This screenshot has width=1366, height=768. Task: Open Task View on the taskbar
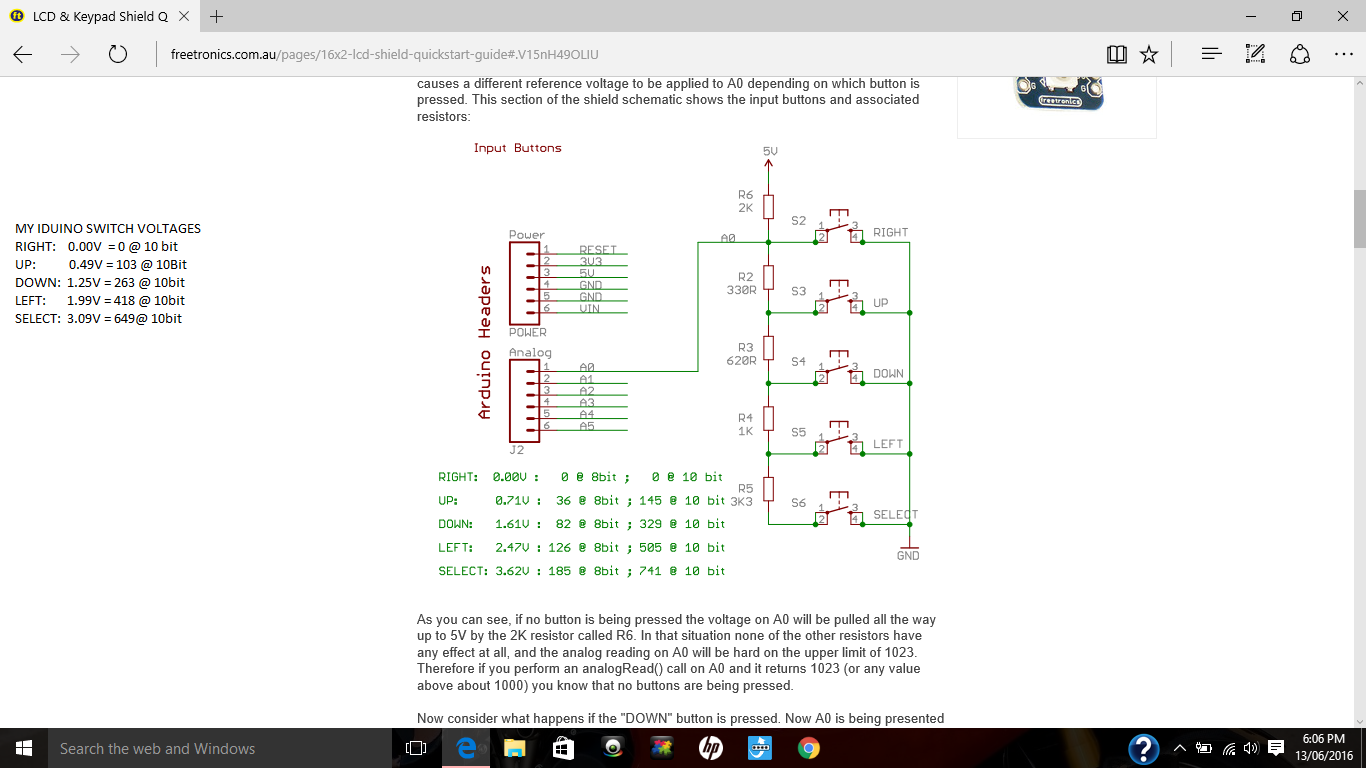coord(416,748)
